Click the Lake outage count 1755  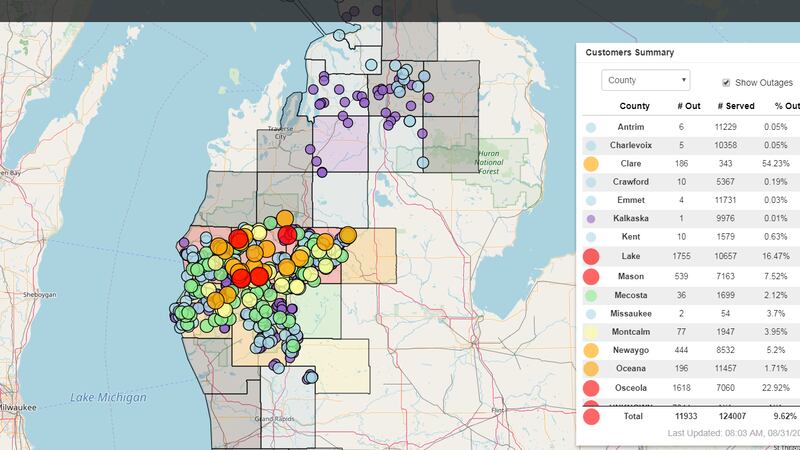point(681,257)
